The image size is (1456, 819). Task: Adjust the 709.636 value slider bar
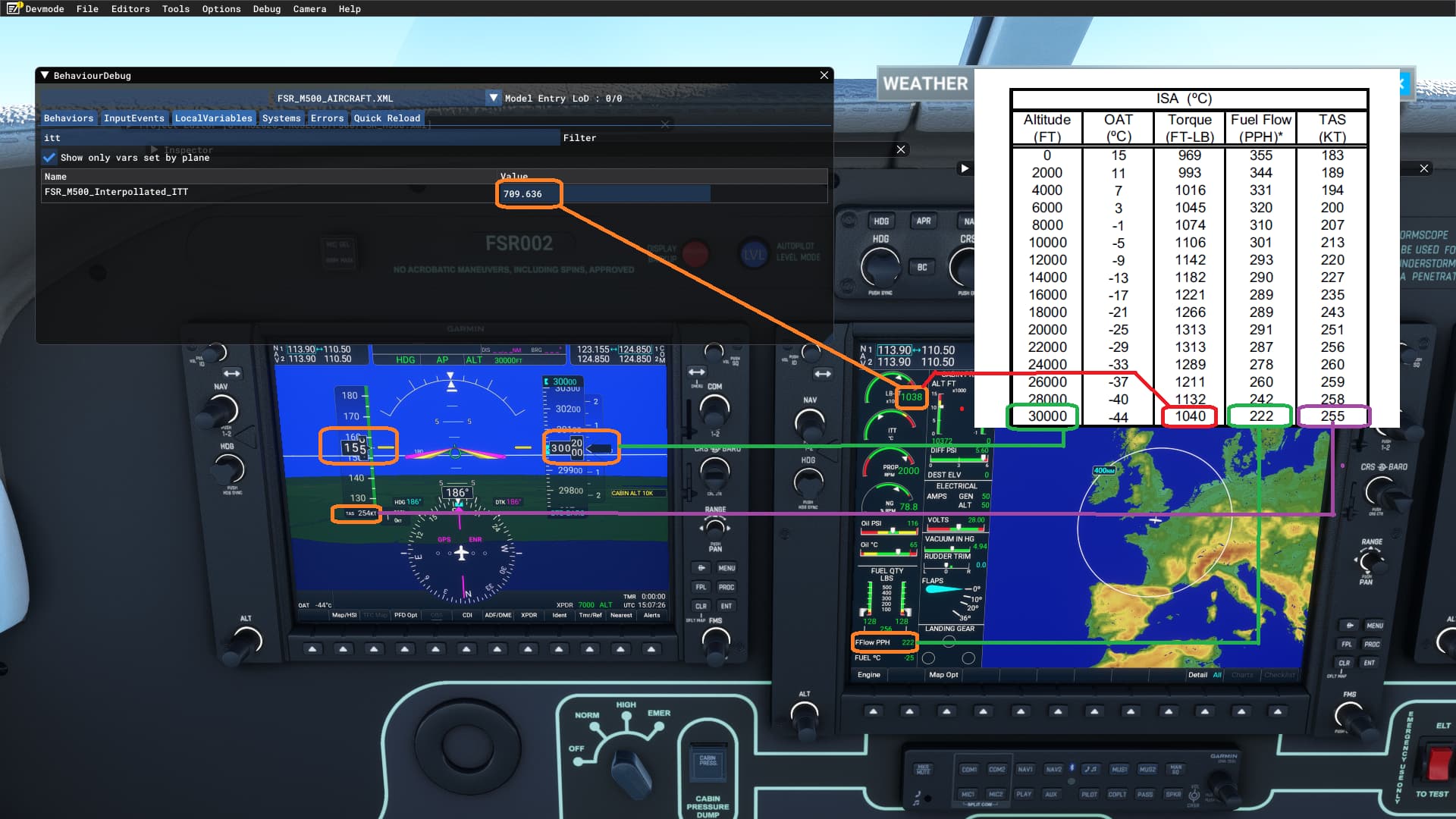point(605,194)
